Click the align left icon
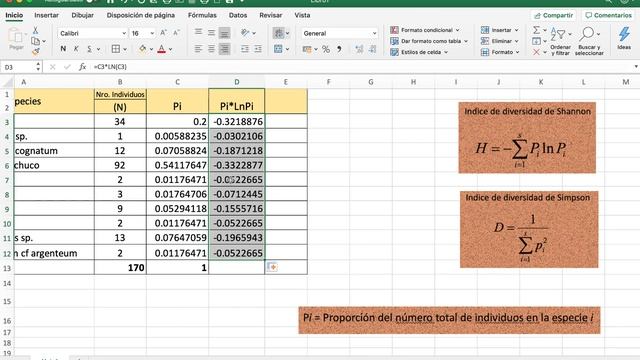Screen dimensions: 640x360 (x=198, y=49)
